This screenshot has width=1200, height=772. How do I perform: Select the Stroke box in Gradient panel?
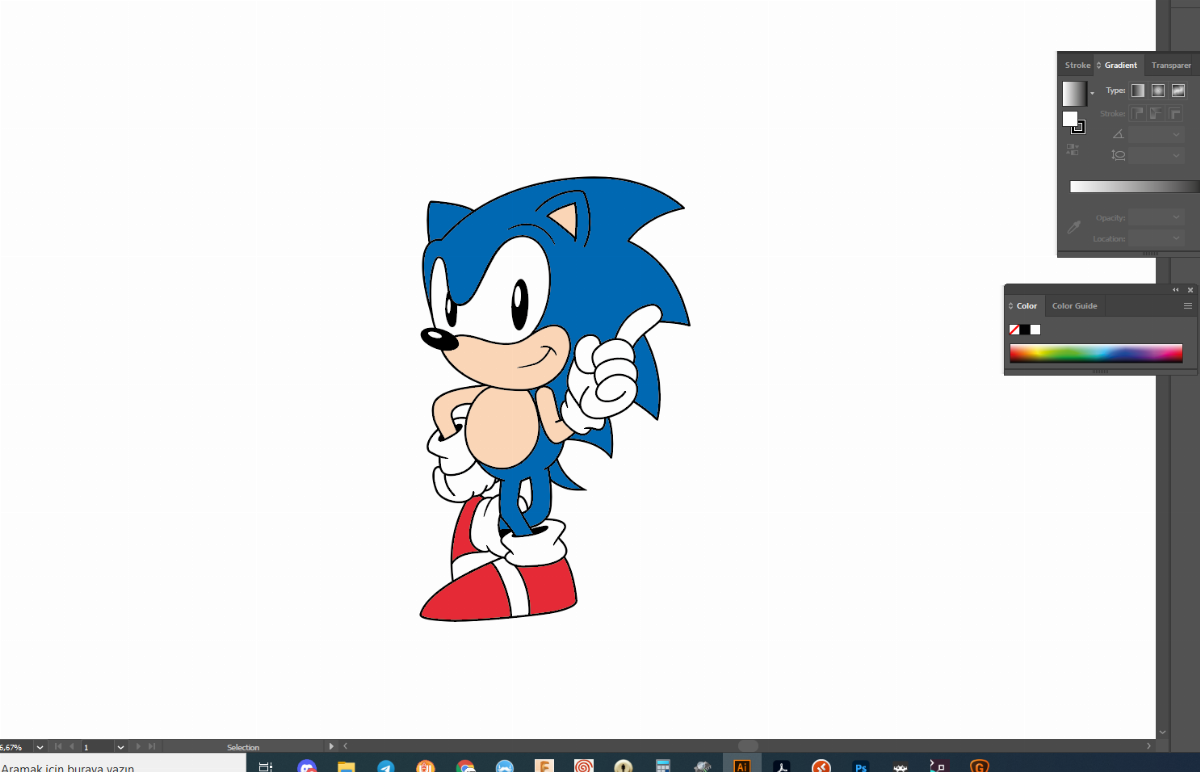[x=1078, y=127]
